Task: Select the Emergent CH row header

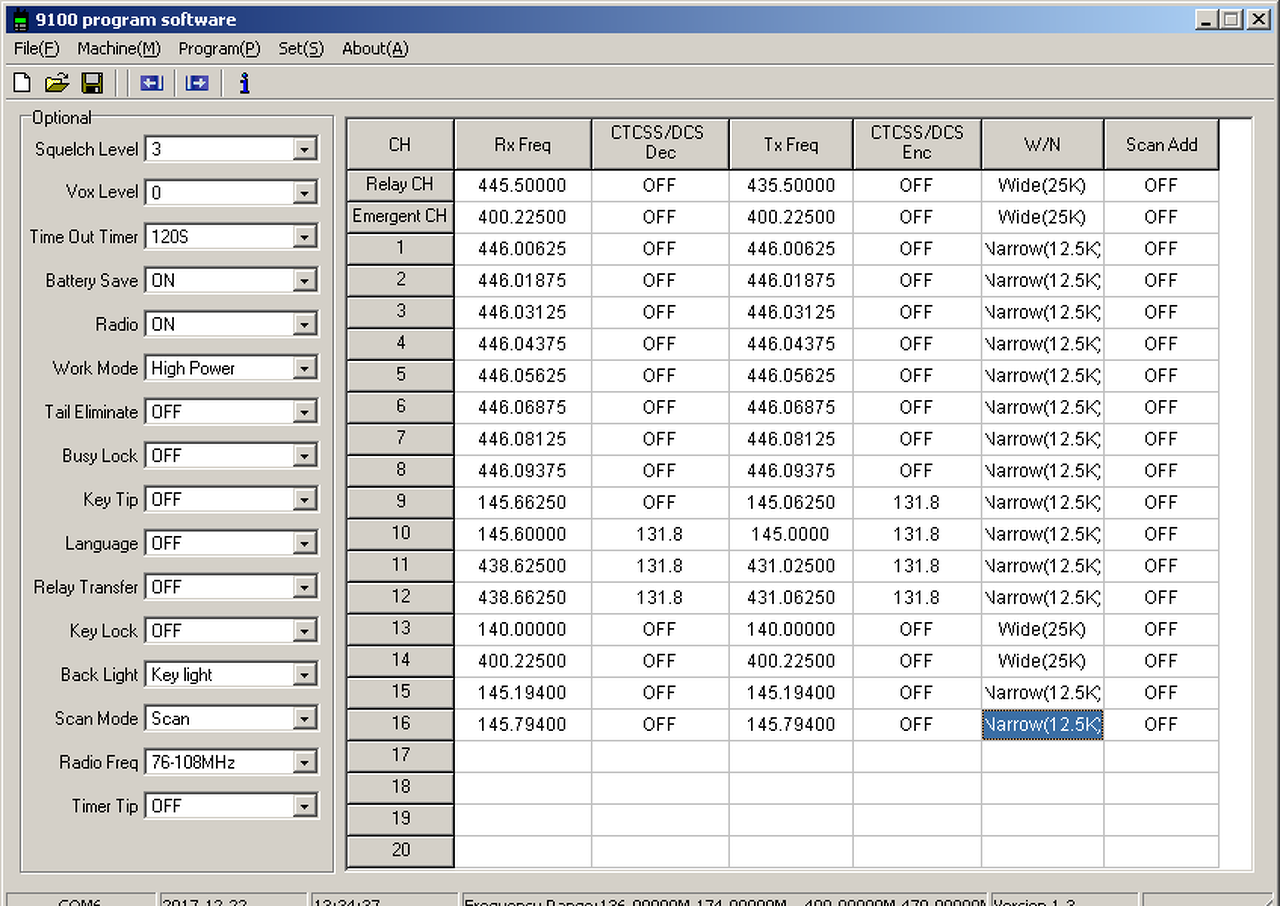Action: [x=400, y=217]
